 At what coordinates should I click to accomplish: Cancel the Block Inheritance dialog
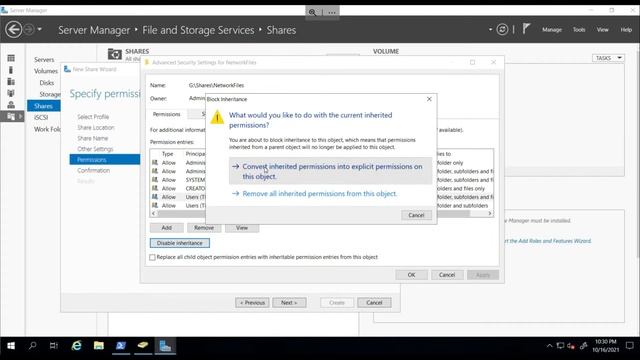[x=416, y=215]
